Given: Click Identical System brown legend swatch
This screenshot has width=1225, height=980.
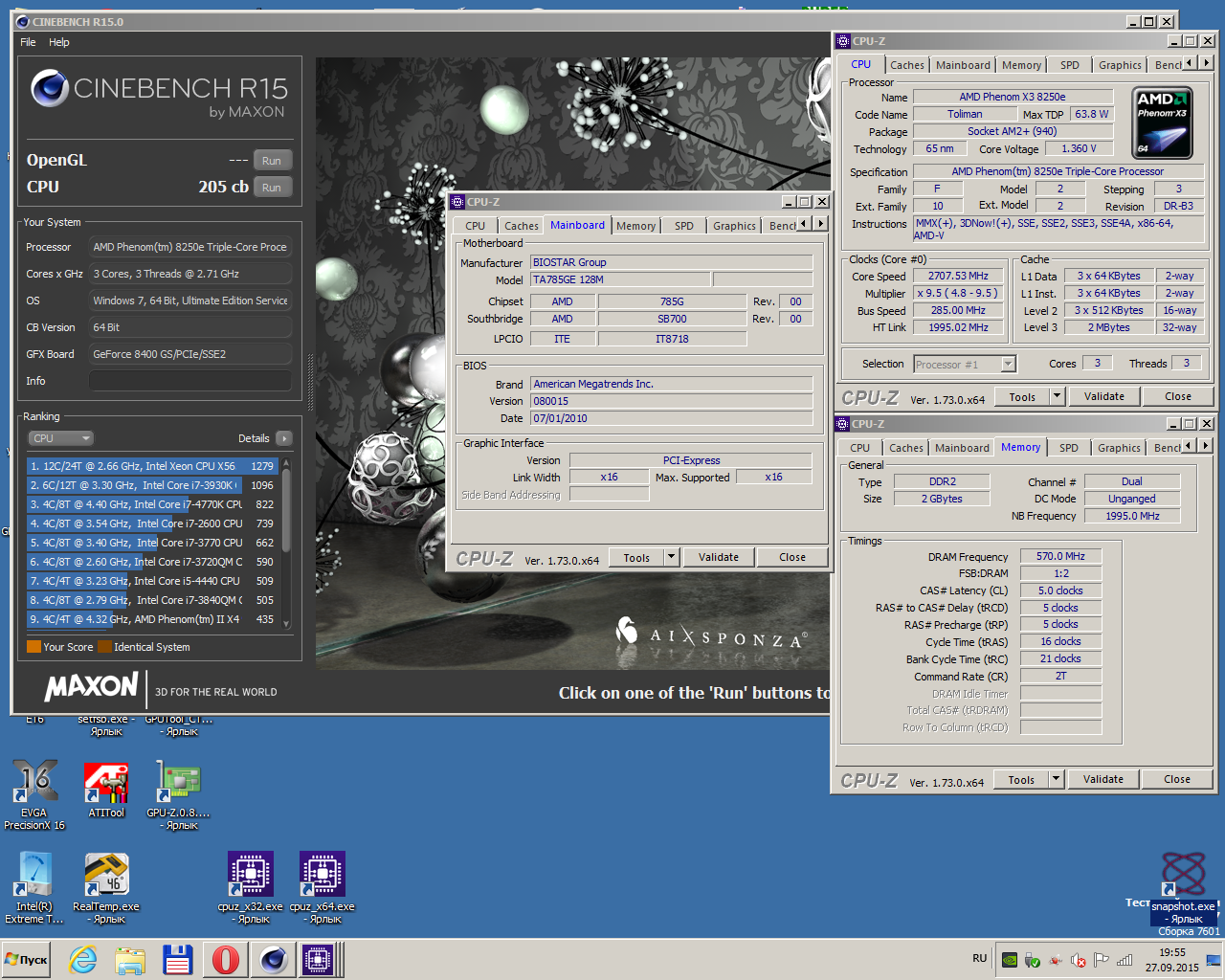Looking at the screenshot, I should click(104, 647).
